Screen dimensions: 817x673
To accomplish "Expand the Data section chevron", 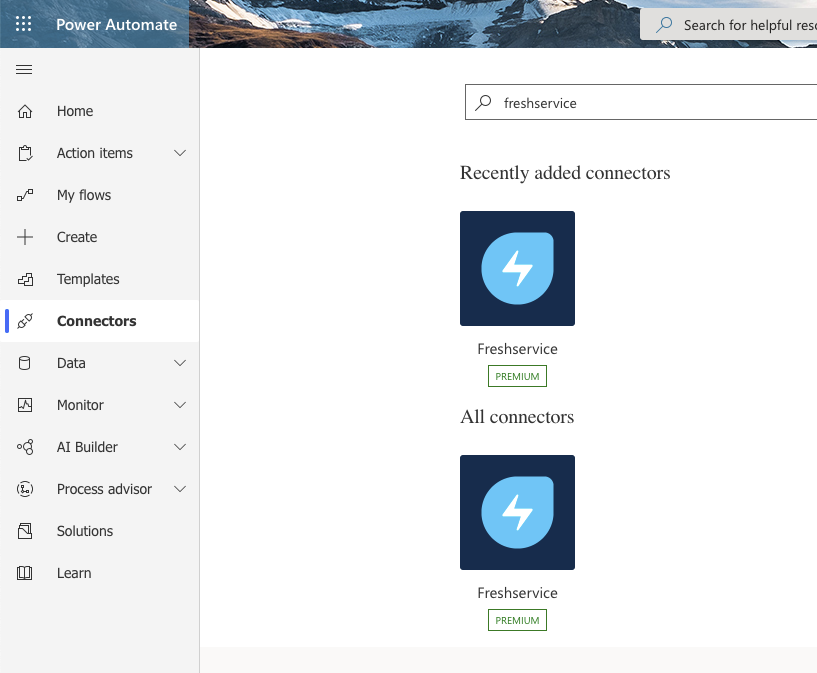I will (x=180, y=363).
